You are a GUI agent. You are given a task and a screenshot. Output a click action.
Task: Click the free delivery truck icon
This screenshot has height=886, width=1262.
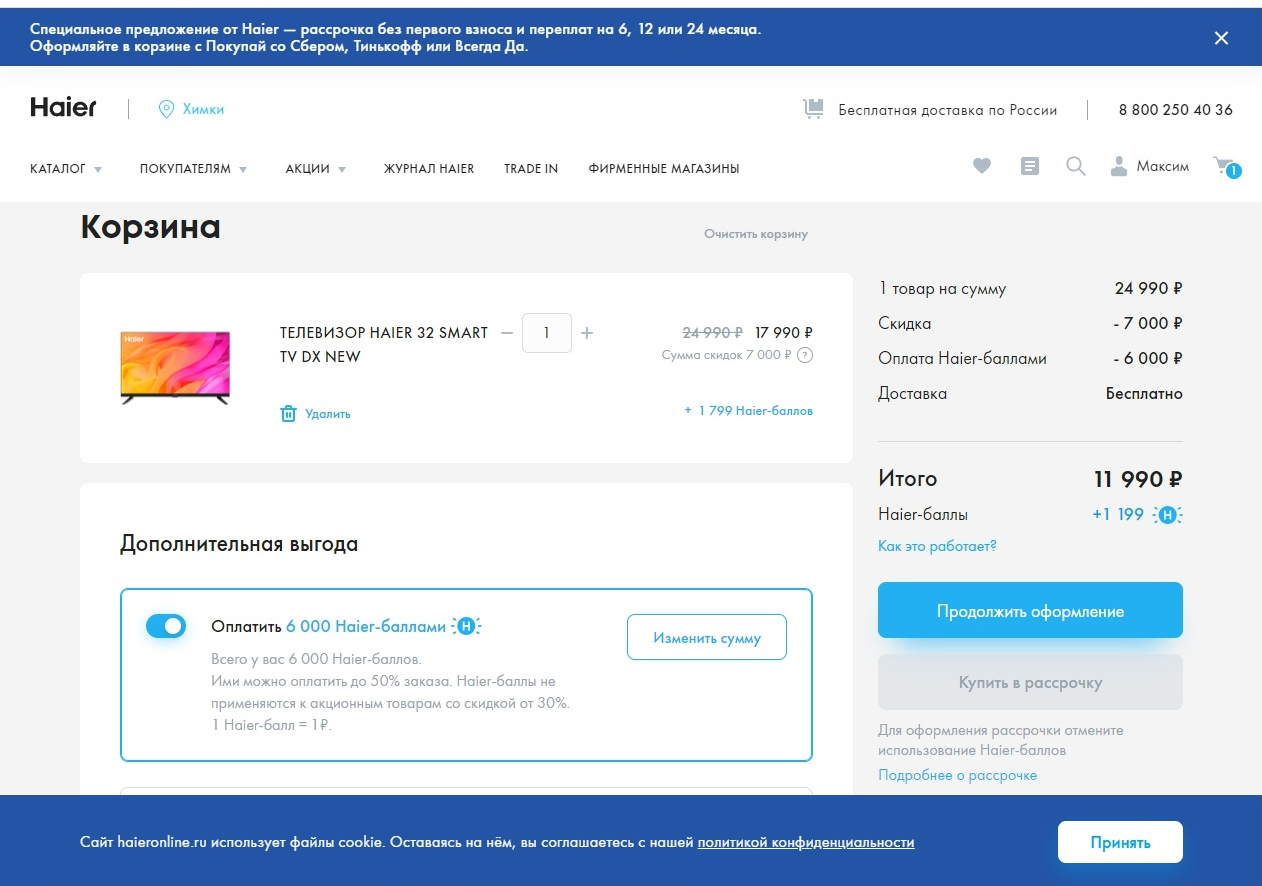pos(813,109)
